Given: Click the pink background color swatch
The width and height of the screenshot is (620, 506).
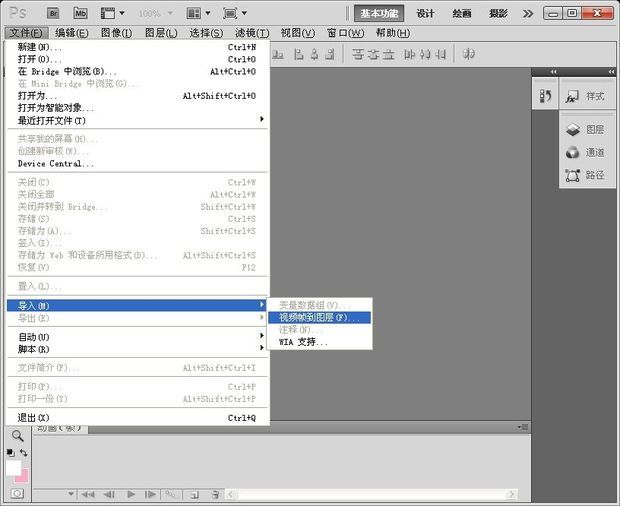Looking at the screenshot, I should point(21,474).
